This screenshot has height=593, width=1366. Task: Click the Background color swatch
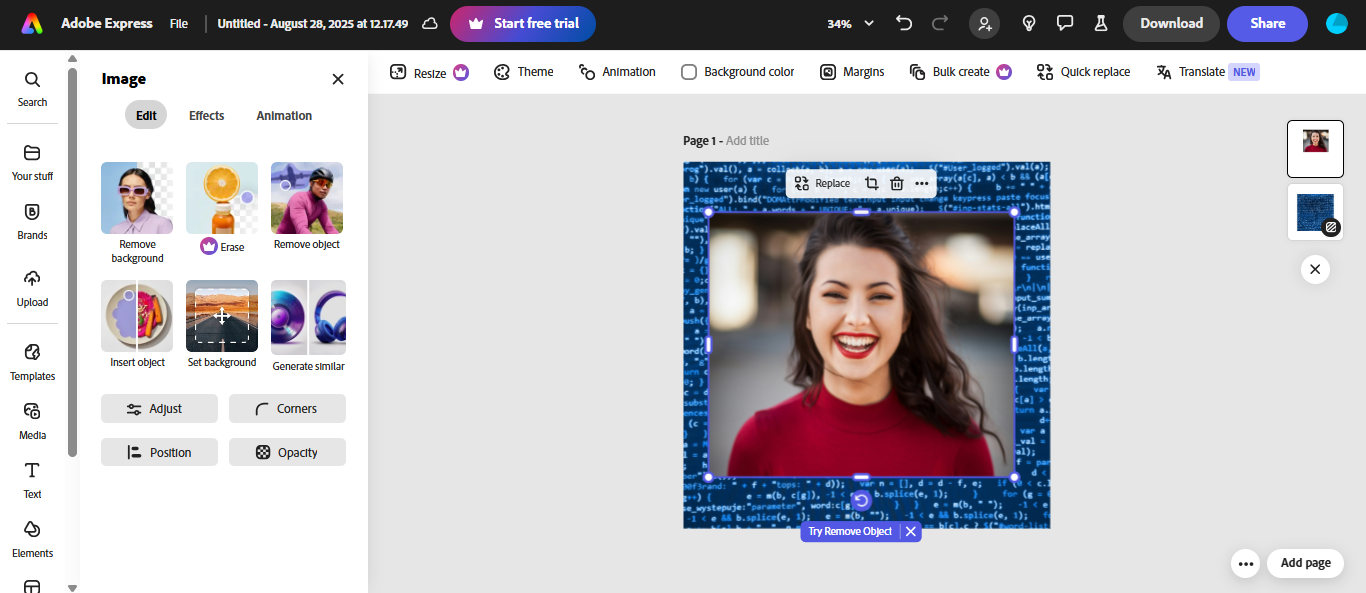click(689, 71)
